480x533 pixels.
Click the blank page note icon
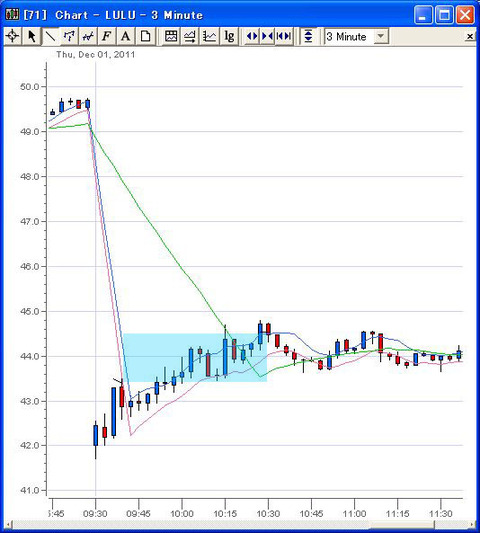tap(145, 36)
